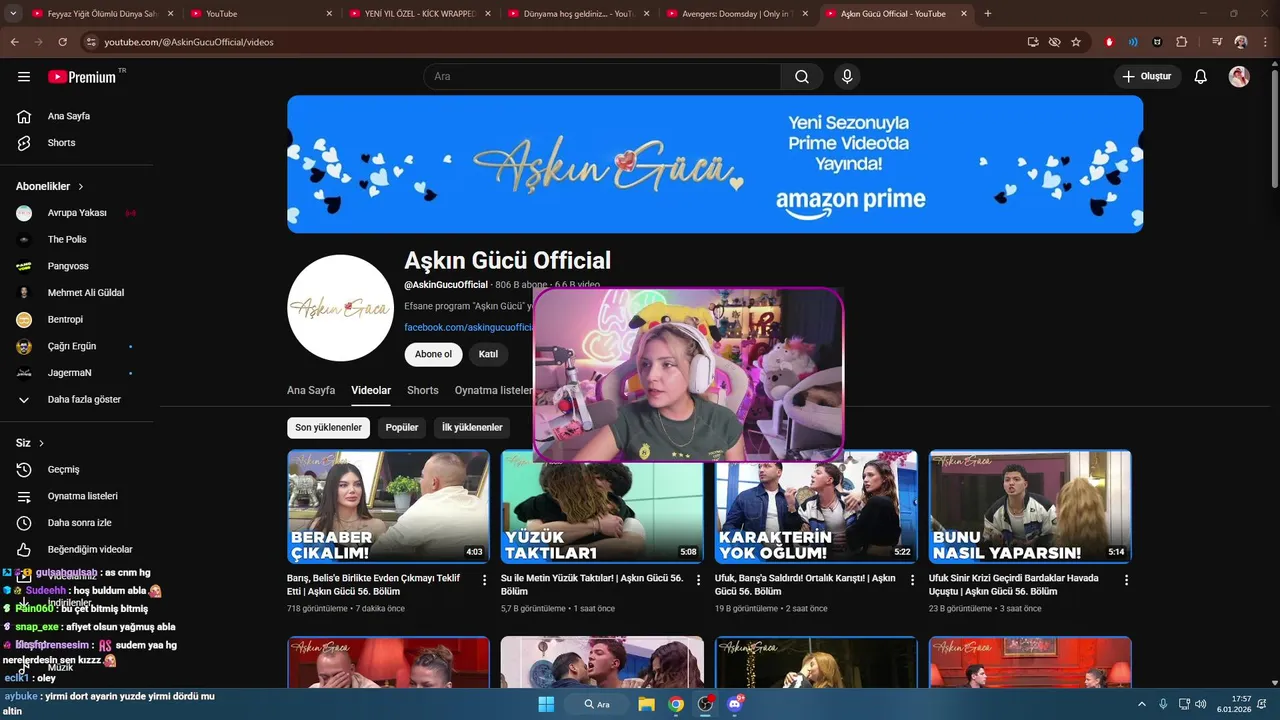The height and width of the screenshot is (720, 1280).
Task: Switch to Dünyaya hoş geldiniz browser tab
Action: click(x=580, y=14)
